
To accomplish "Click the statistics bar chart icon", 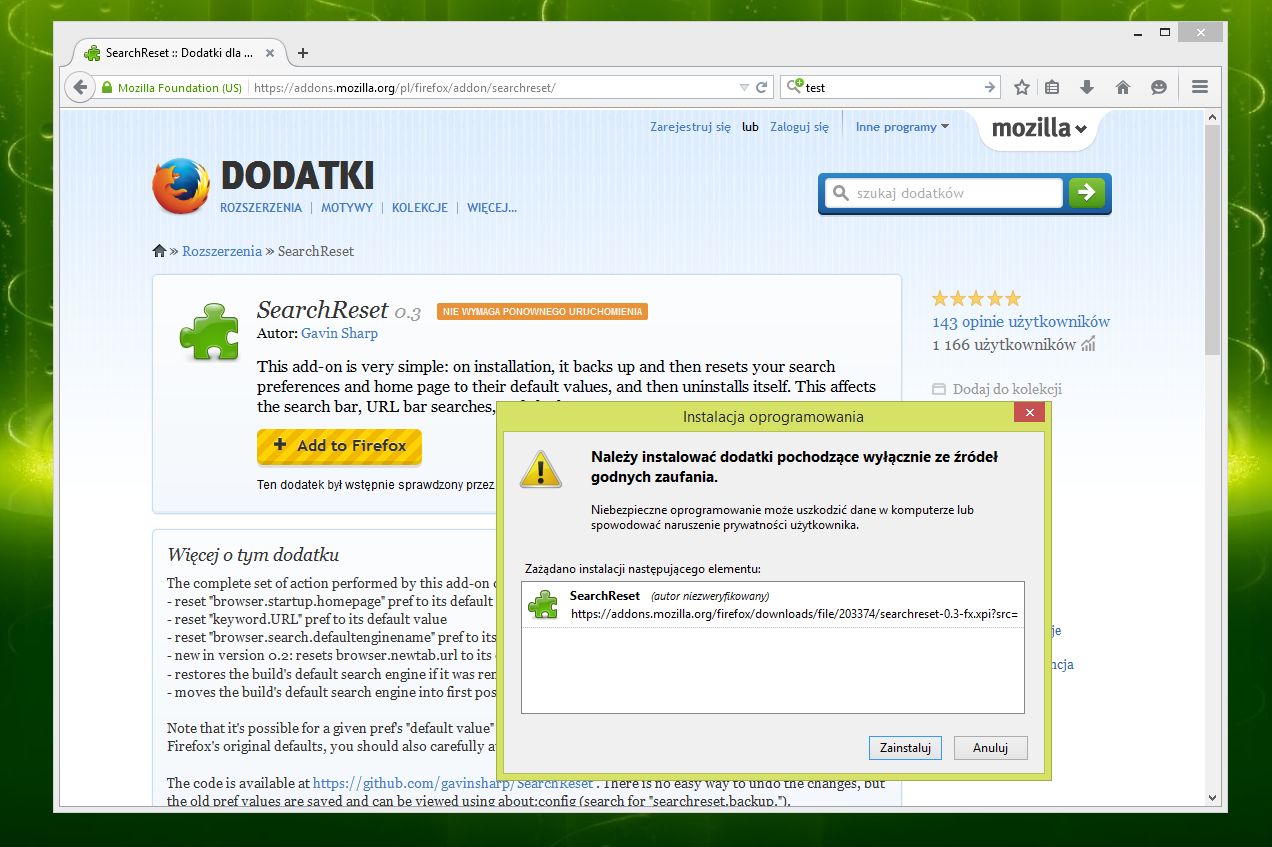I will click(x=1088, y=344).
